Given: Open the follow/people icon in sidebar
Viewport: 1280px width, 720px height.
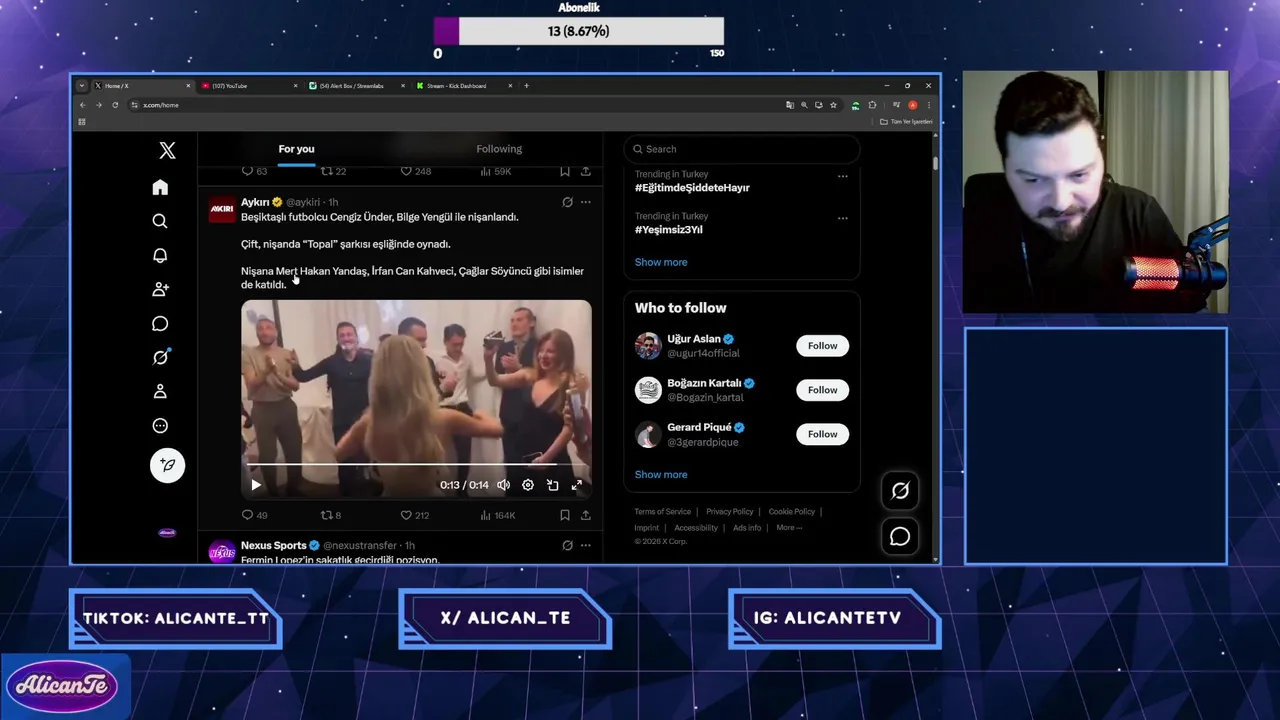Looking at the screenshot, I should 160,289.
